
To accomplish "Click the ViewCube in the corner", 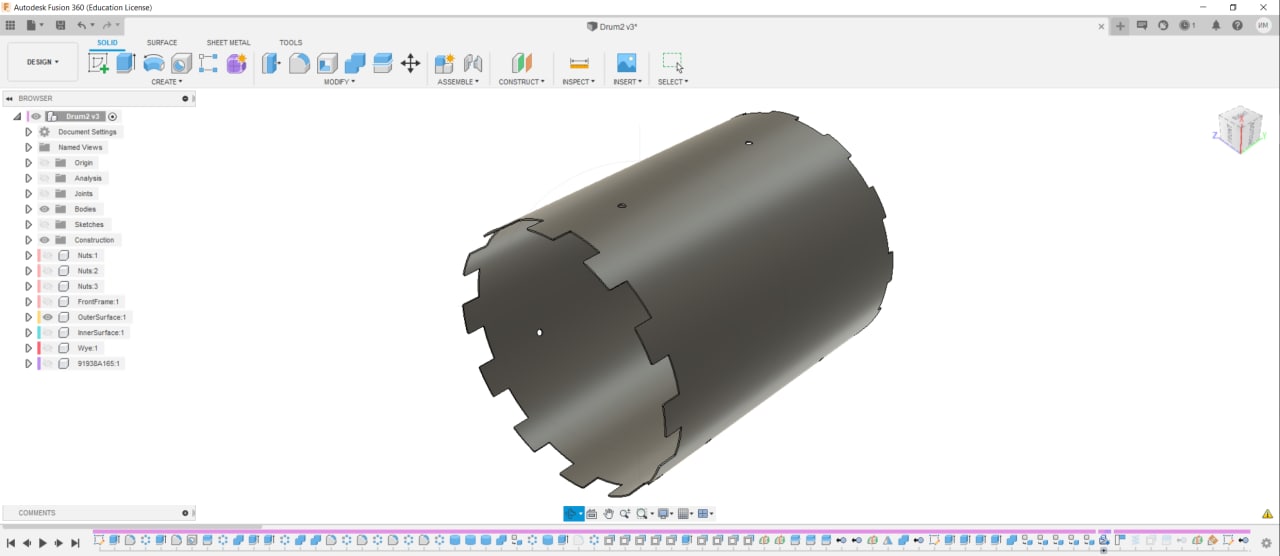I will [1239, 130].
